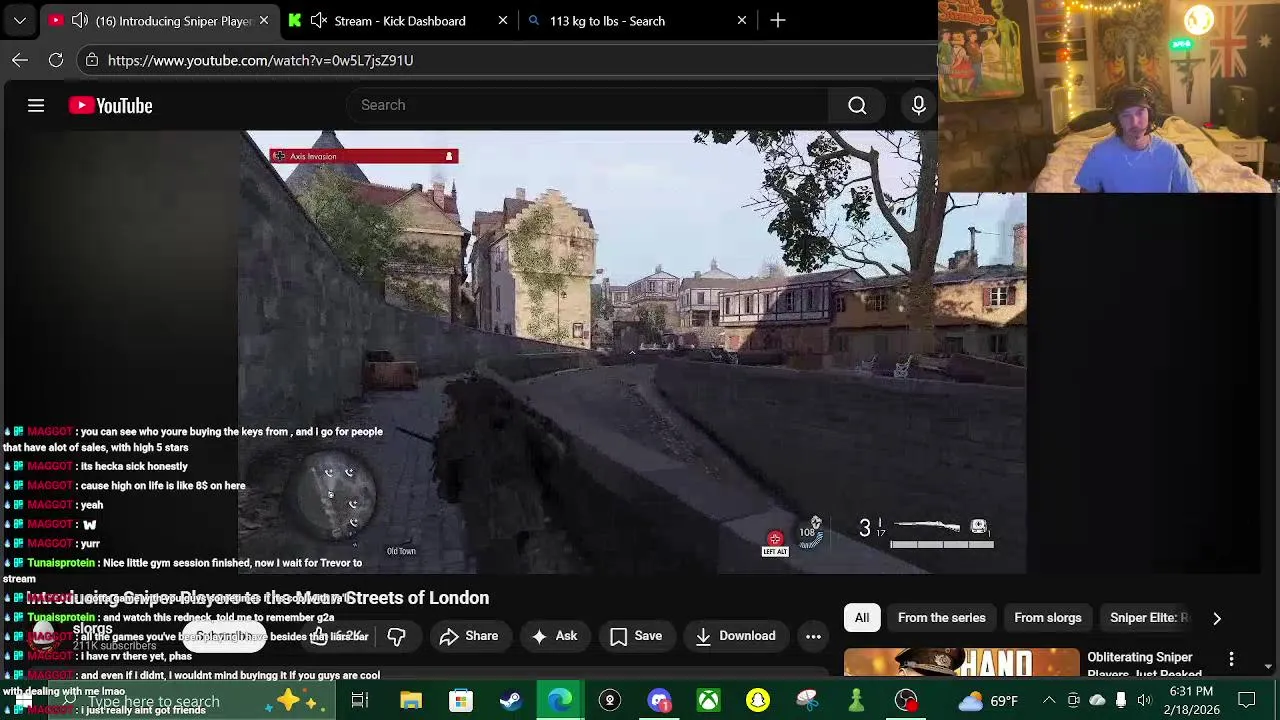Open Snapchat from the taskbar
The width and height of the screenshot is (1280, 720).
(x=758, y=701)
